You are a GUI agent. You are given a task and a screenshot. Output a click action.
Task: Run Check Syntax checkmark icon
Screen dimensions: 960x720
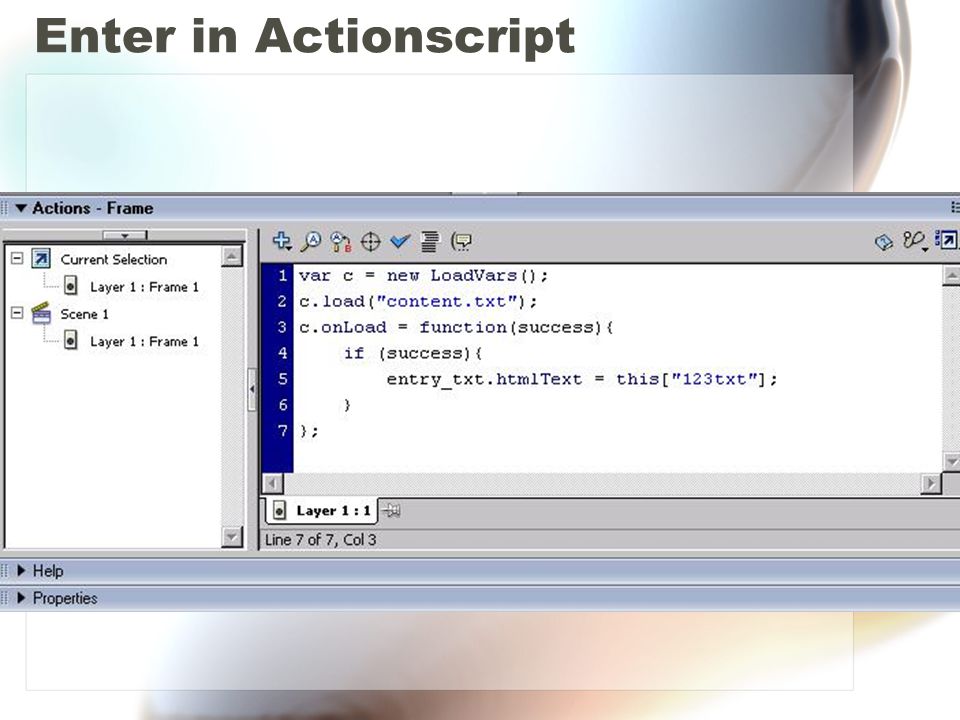tap(400, 242)
